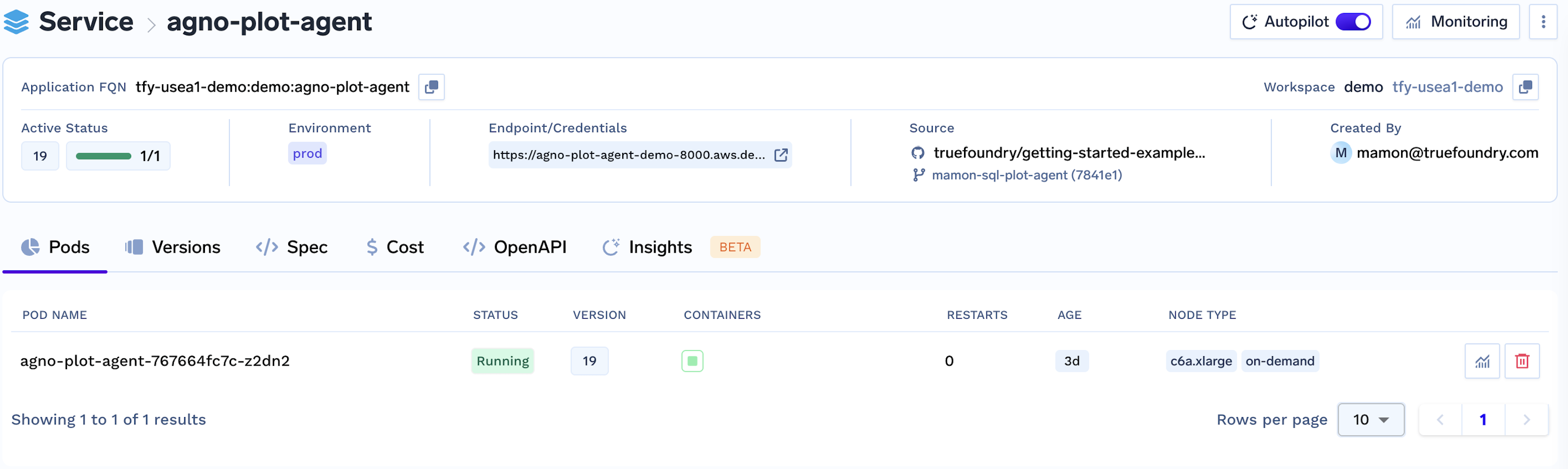1568x469 pixels.
Task: Click the Running status badge
Action: (502, 361)
